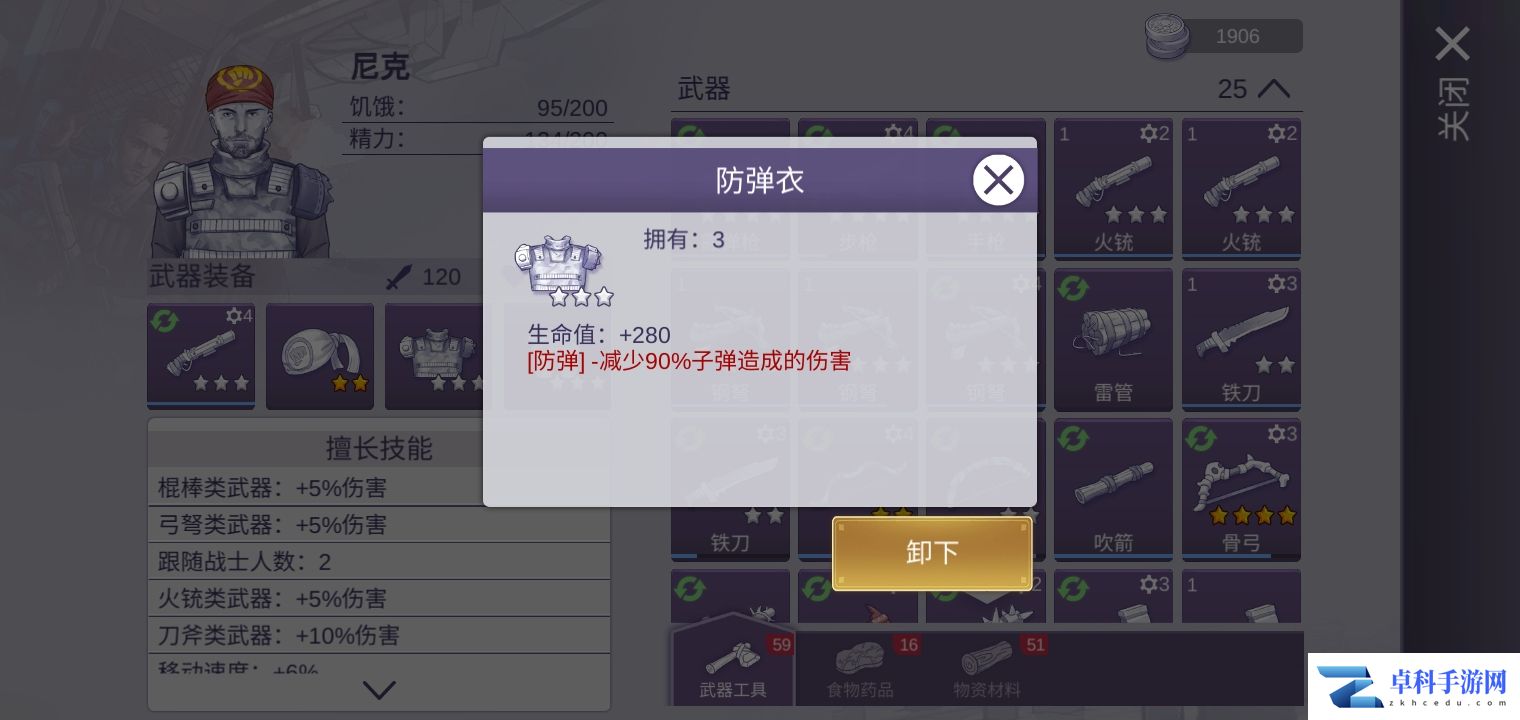Pick the 铁刀 knife in right column
This screenshot has width=1520, height=720.
pyautogui.click(x=1241, y=340)
